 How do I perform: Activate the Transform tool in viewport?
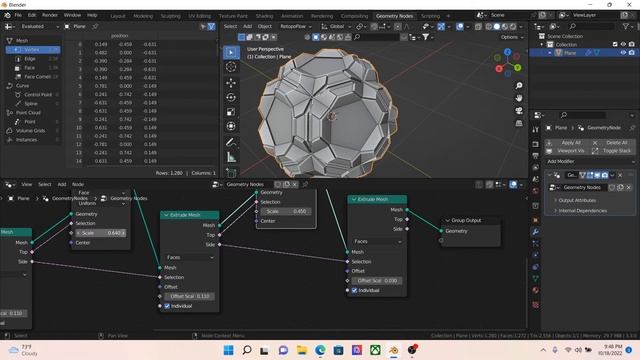click(x=231, y=126)
